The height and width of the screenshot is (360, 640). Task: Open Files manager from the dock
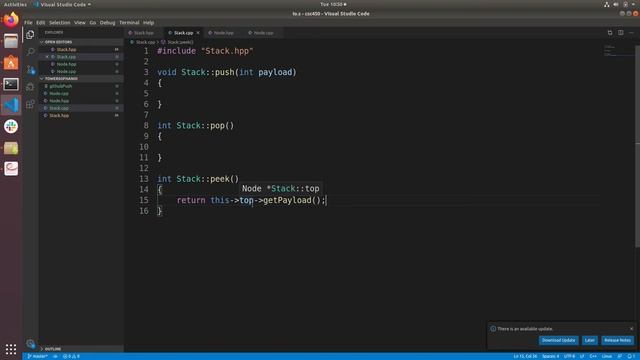[11, 41]
